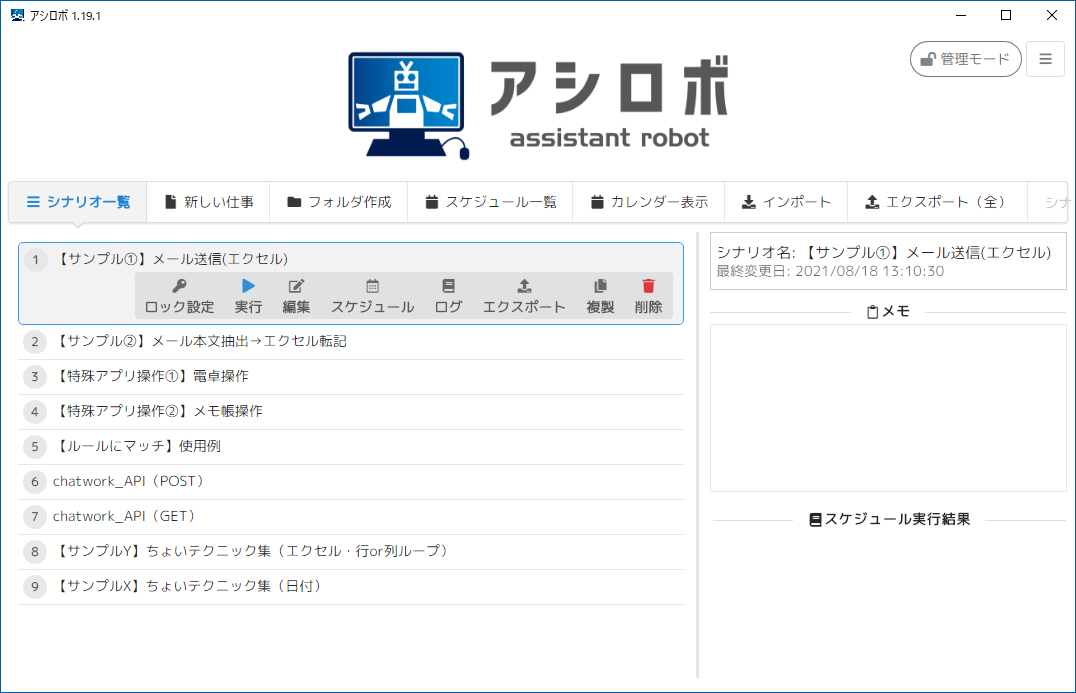Run scenario with the 実行 play icon
The width and height of the screenshot is (1076, 693).
[x=248, y=286]
